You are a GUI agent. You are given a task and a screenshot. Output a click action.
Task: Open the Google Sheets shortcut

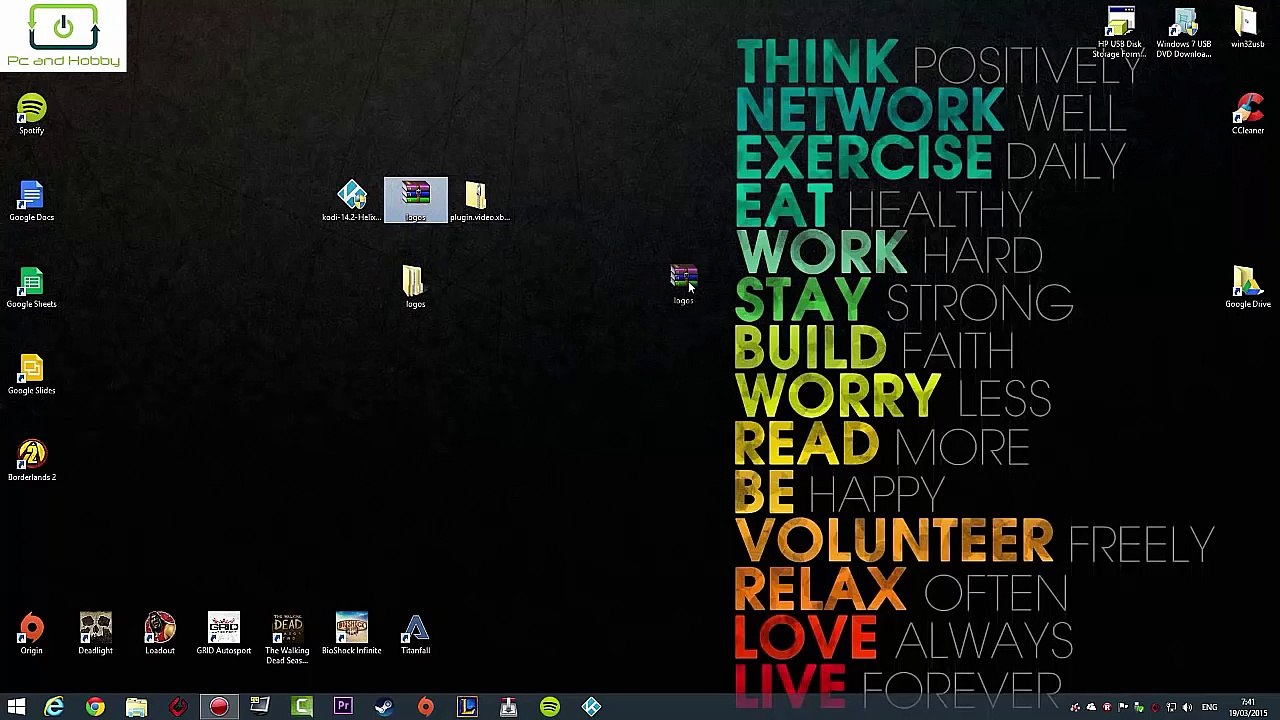[x=31, y=288]
